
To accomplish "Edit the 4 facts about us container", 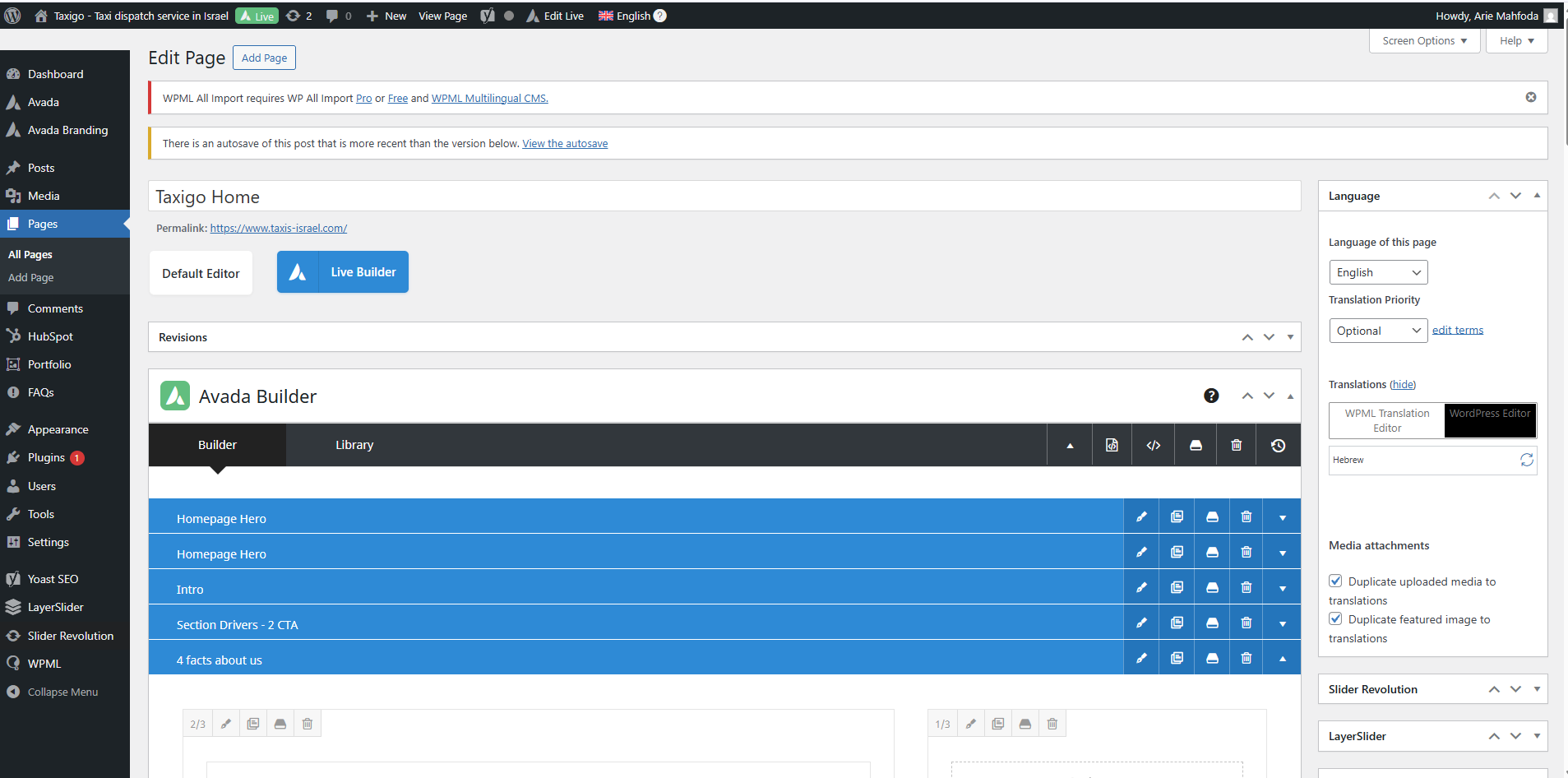I will click(1141, 658).
